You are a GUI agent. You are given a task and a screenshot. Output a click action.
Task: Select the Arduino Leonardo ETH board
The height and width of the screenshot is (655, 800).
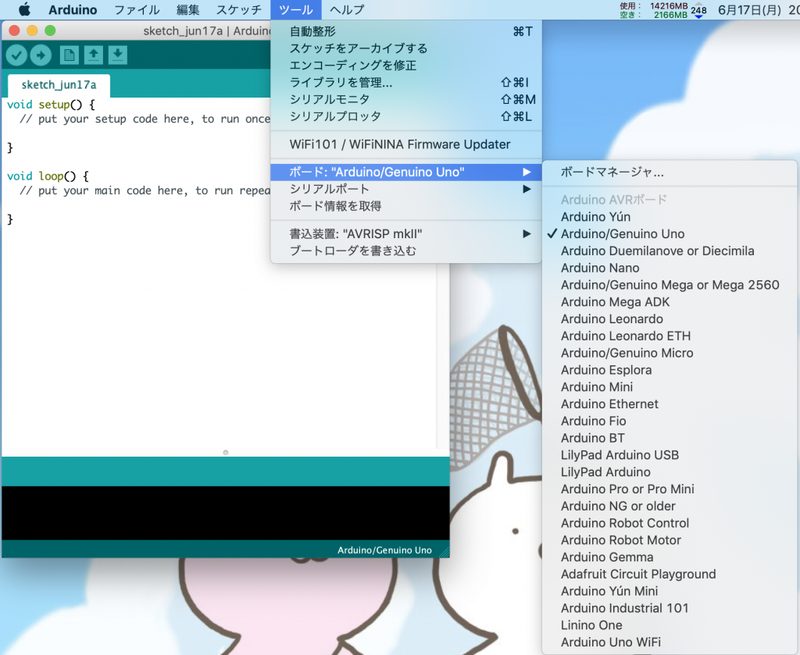click(669, 336)
